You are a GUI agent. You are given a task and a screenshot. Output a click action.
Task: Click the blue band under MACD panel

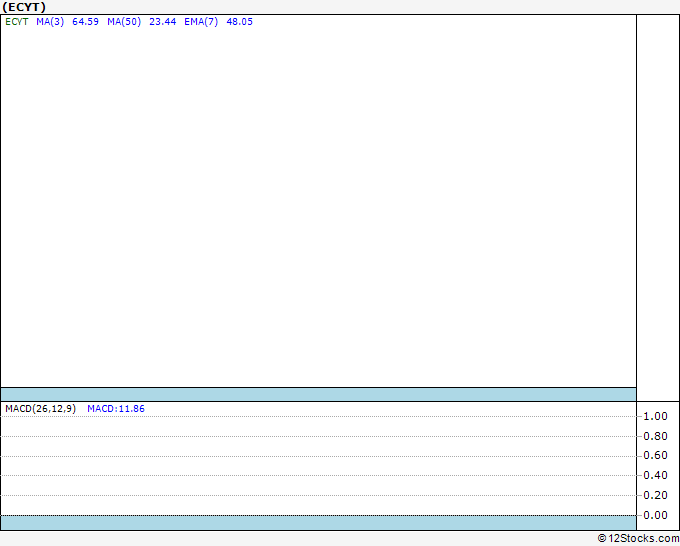(x=318, y=523)
